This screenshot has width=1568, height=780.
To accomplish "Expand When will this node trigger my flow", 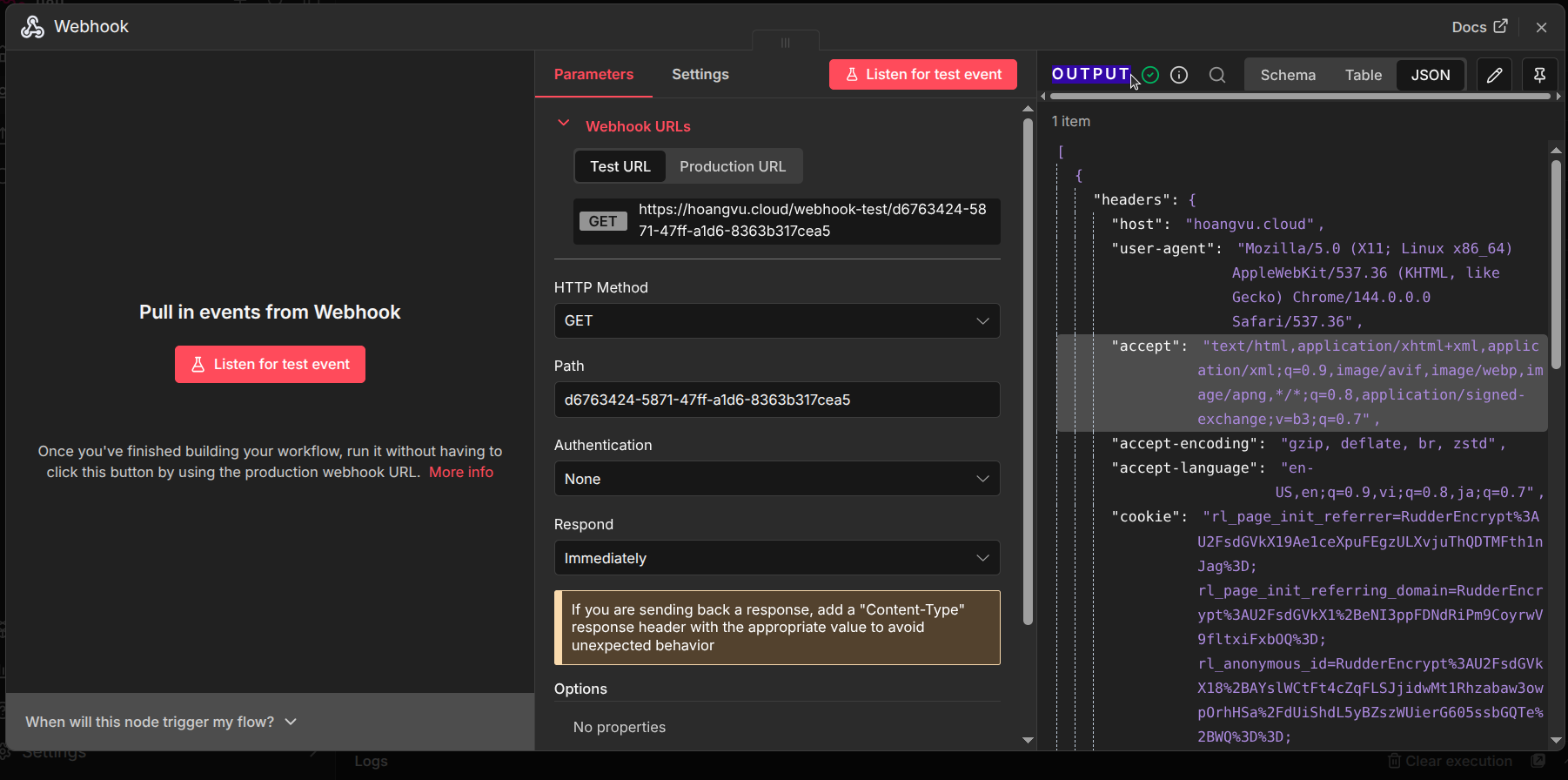I will (161, 722).
